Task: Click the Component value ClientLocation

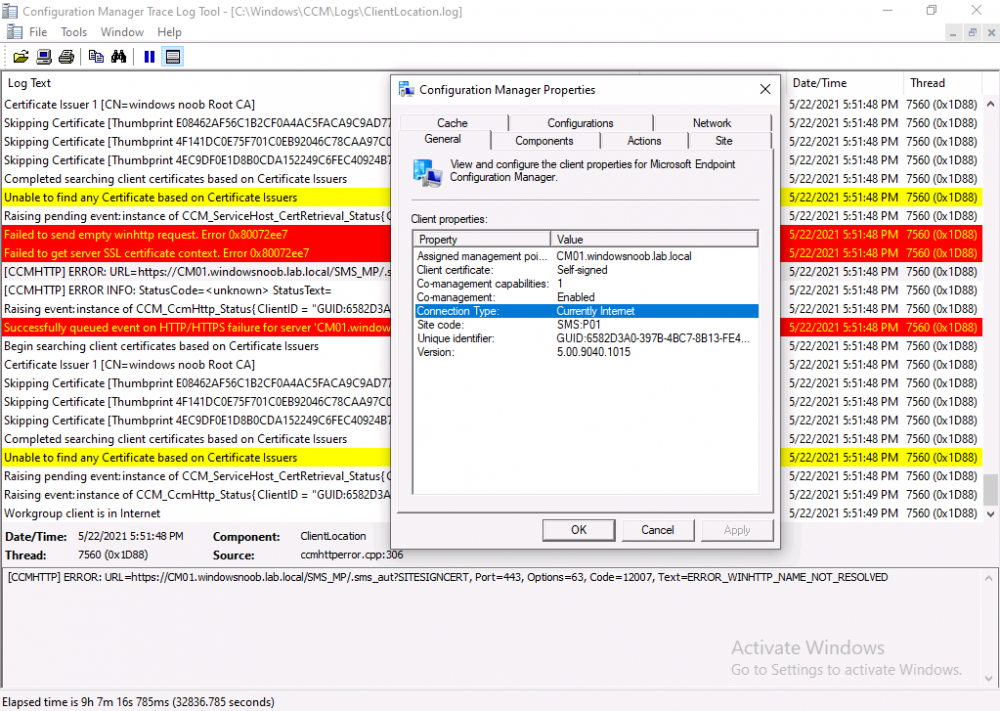Action: point(333,536)
